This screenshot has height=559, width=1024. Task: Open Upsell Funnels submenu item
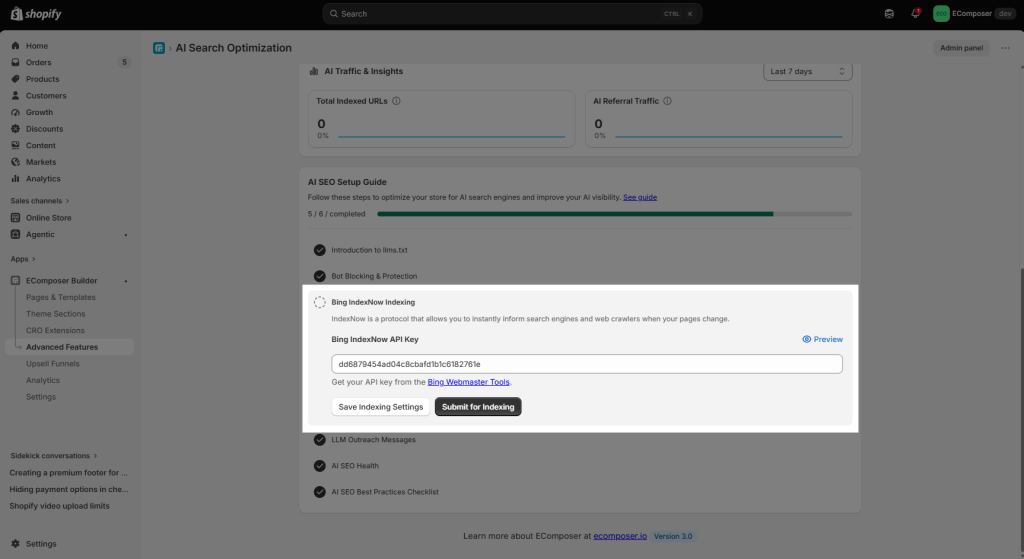click(53, 364)
